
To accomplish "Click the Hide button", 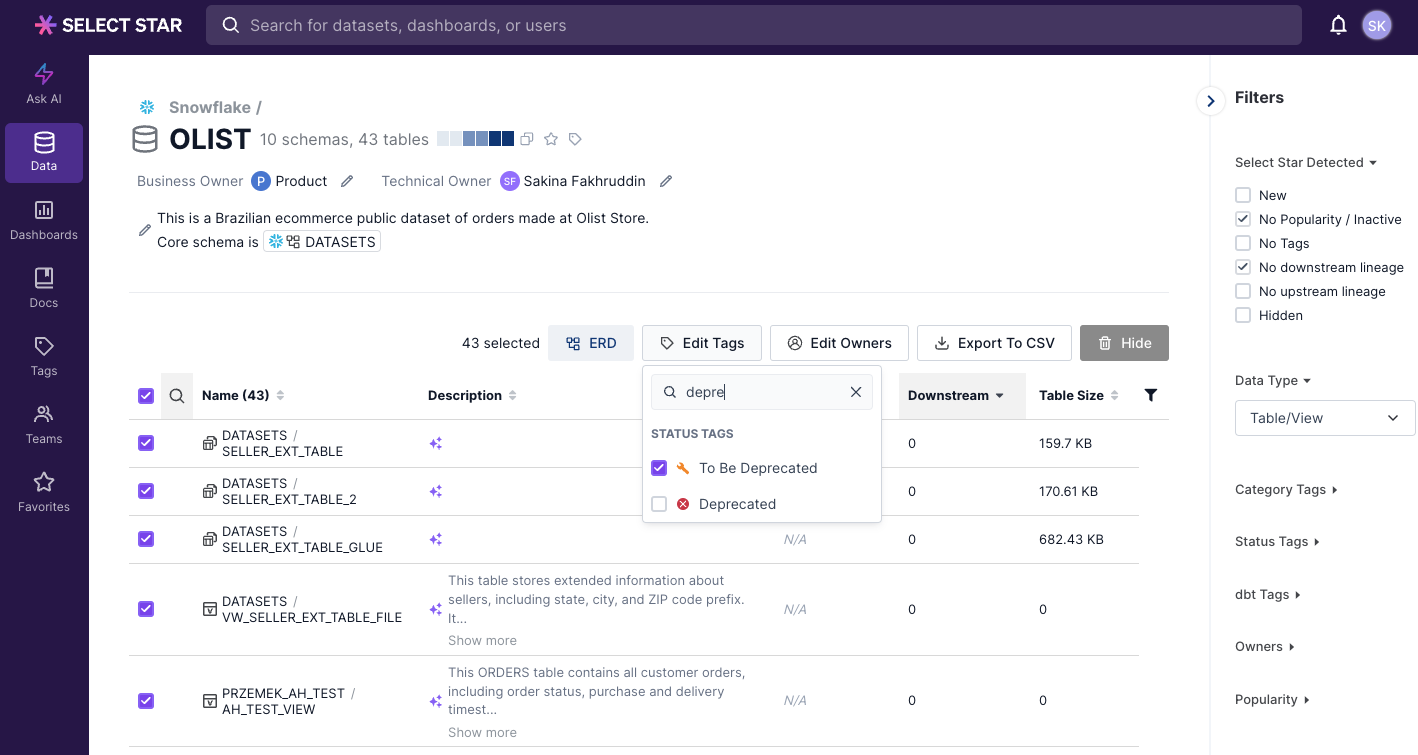I will [x=1124, y=343].
